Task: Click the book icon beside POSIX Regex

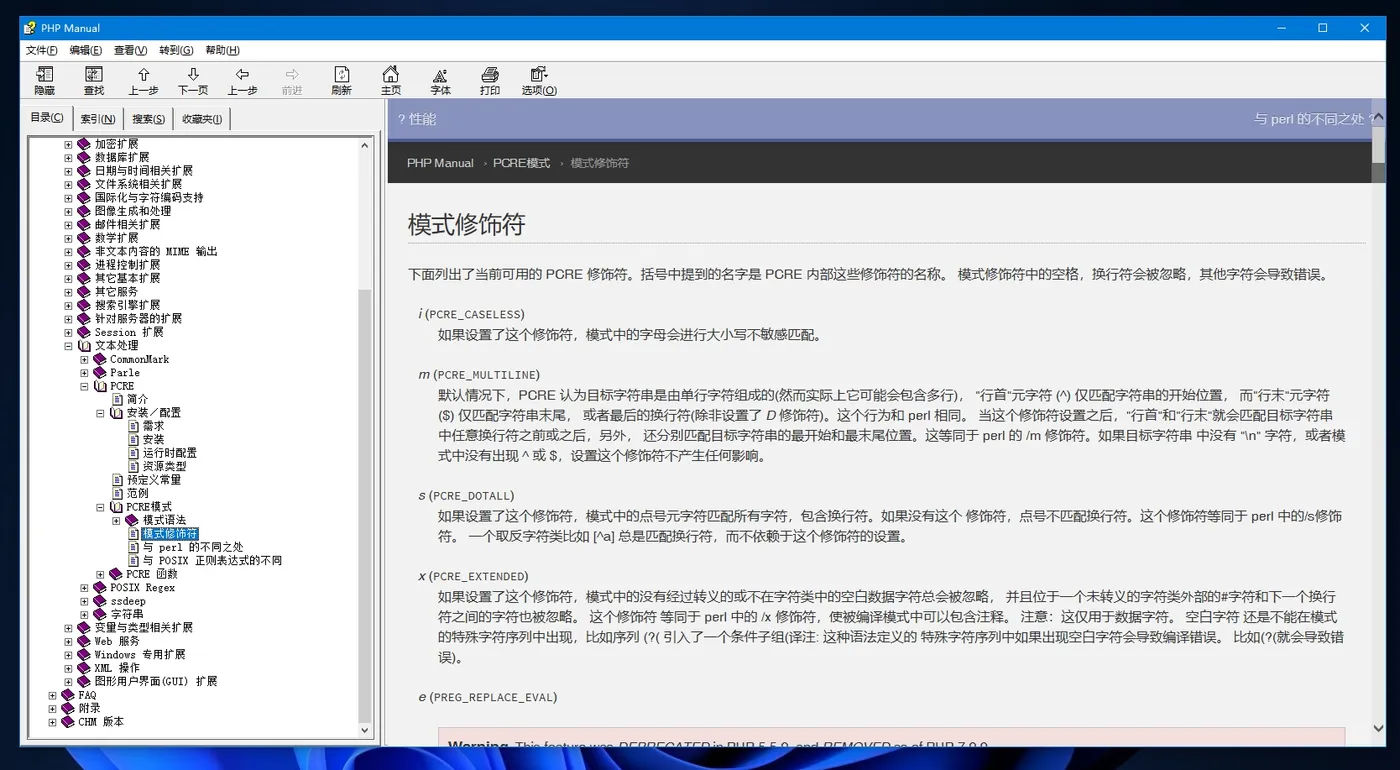Action: coord(100,588)
